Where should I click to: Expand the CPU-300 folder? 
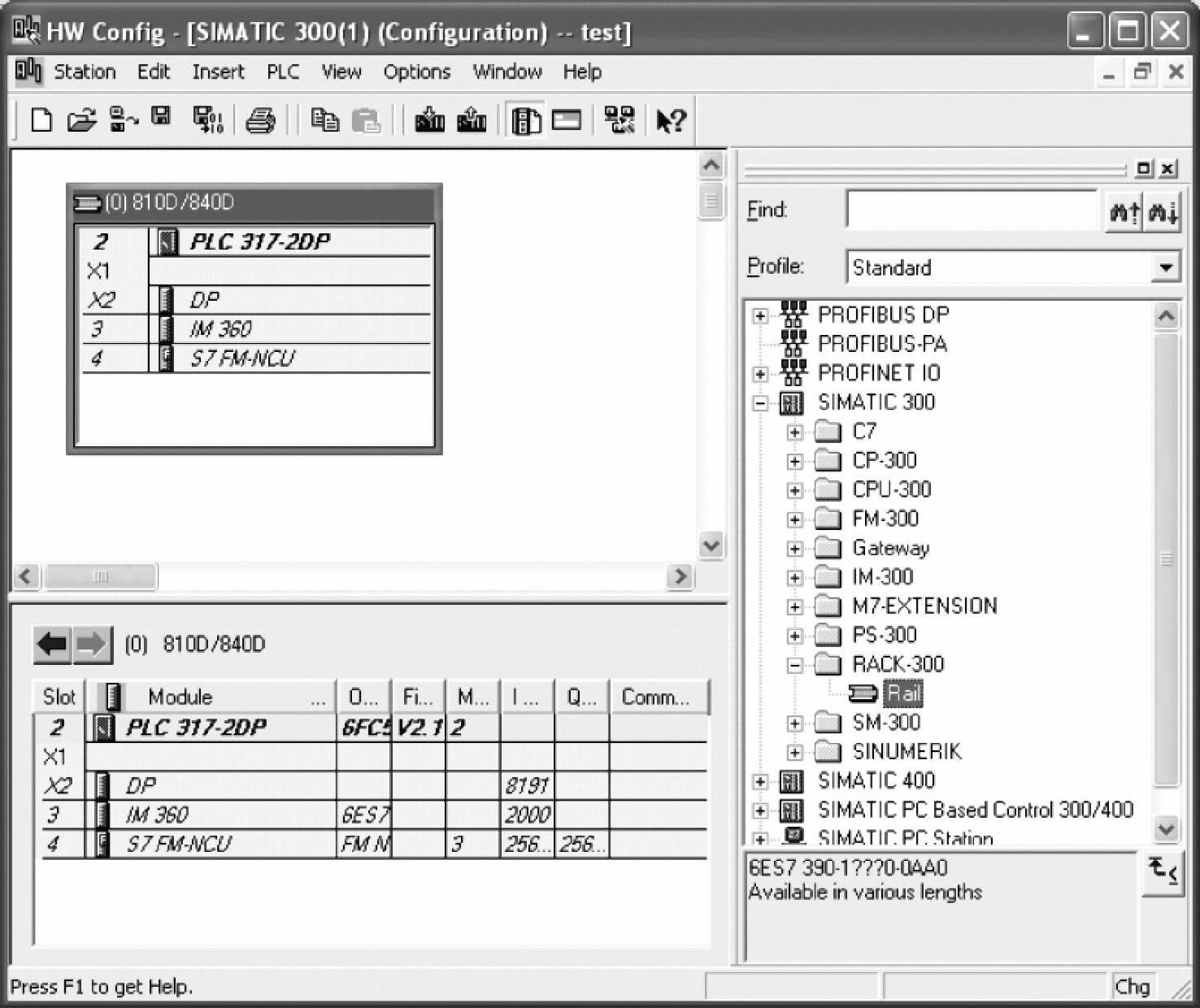(x=795, y=490)
